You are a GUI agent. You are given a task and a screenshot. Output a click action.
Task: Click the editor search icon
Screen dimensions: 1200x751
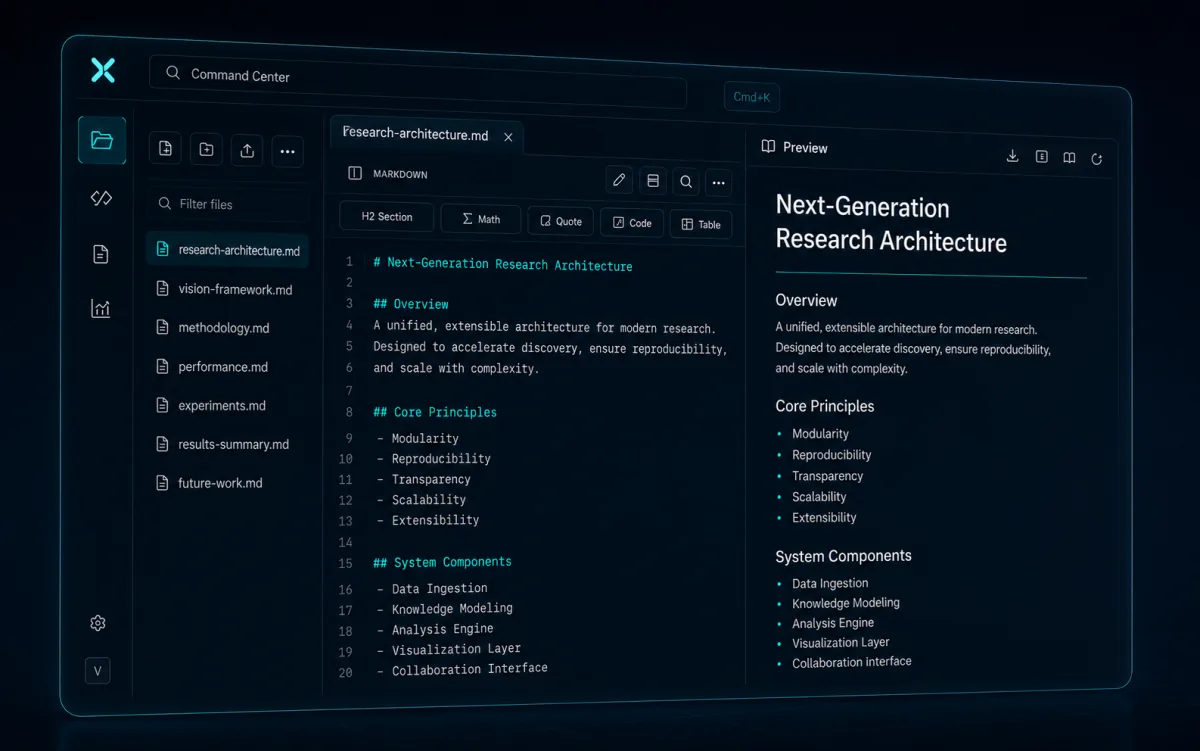click(x=686, y=182)
